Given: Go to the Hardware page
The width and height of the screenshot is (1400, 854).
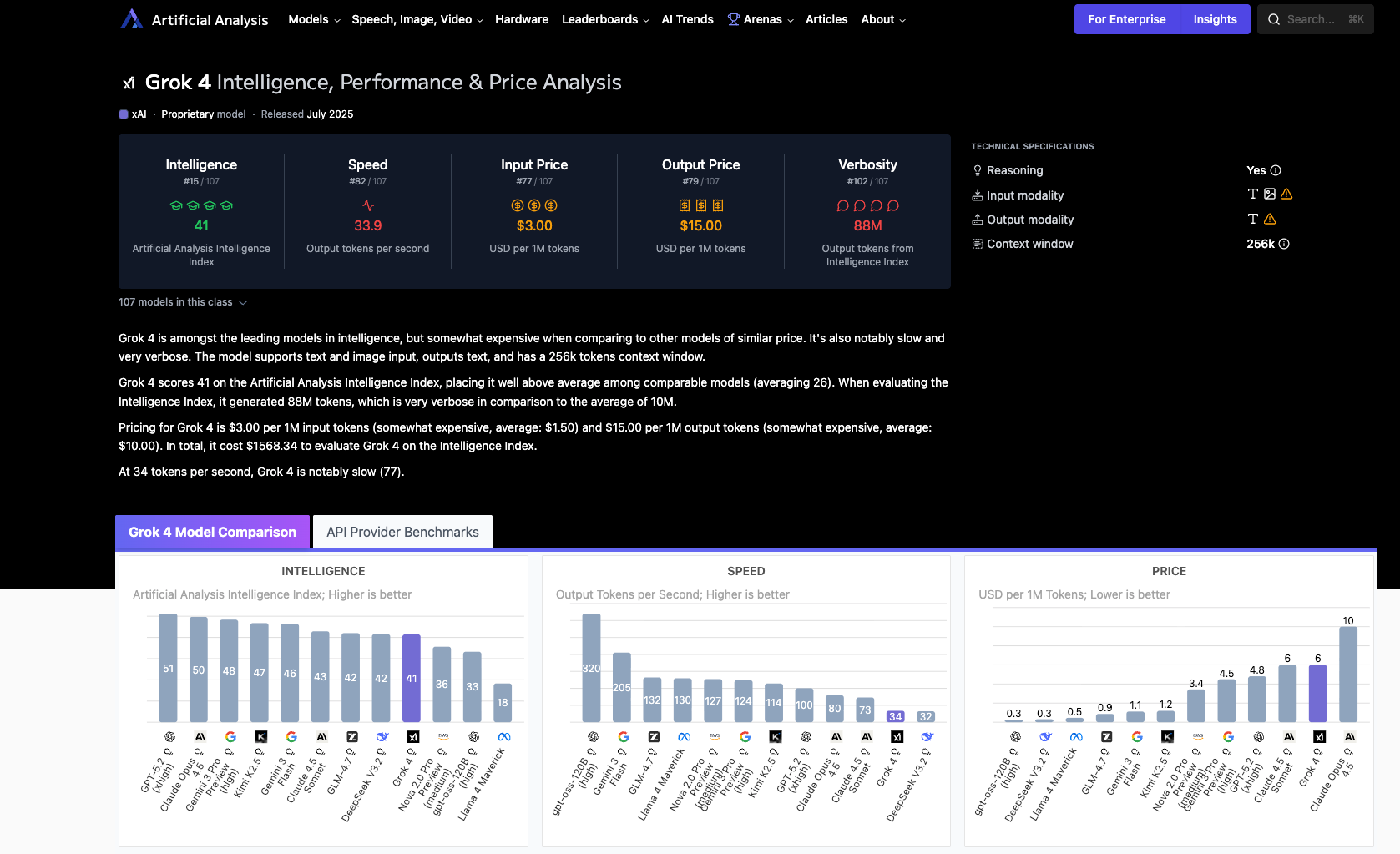Looking at the screenshot, I should tap(522, 19).
